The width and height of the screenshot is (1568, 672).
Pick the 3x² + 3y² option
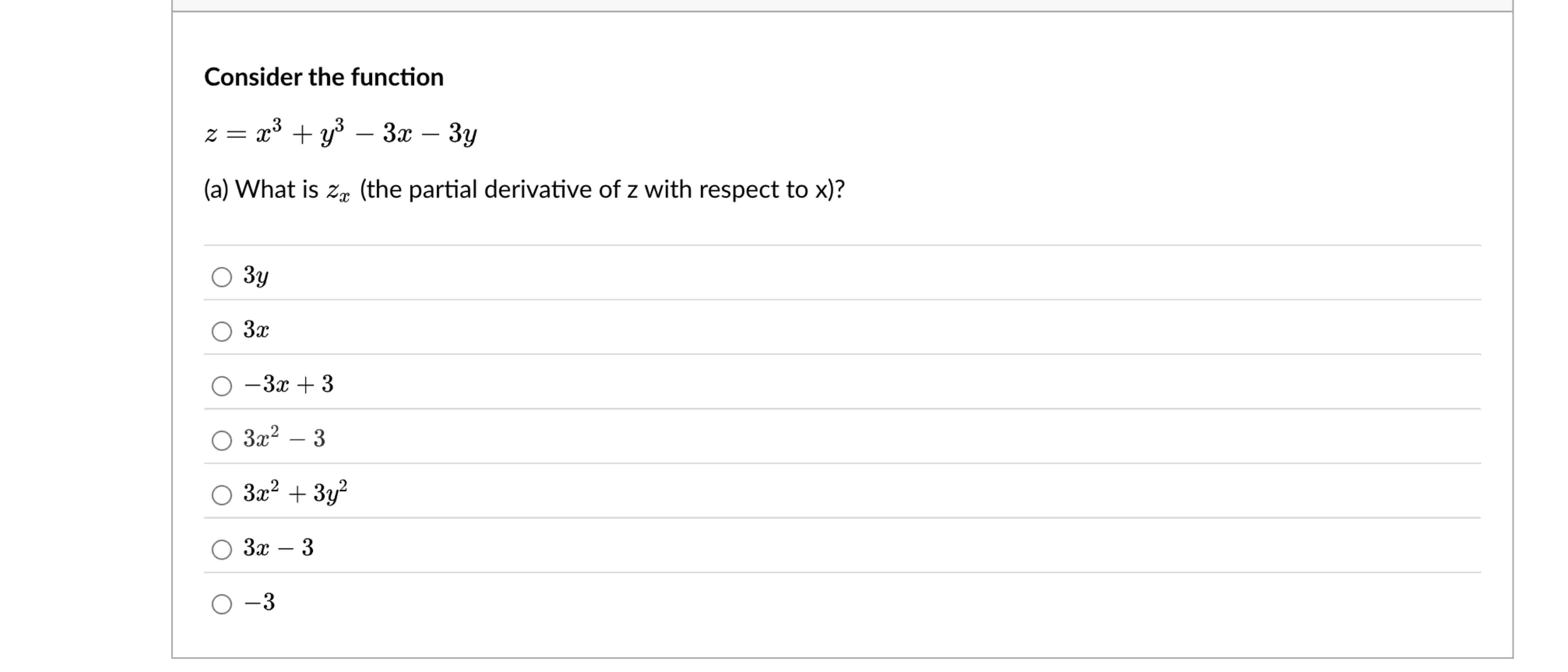[x=222, y=494]
